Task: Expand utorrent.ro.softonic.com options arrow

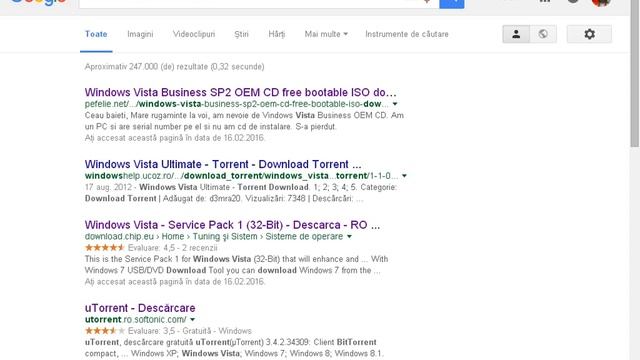Action: pos(192,320)
